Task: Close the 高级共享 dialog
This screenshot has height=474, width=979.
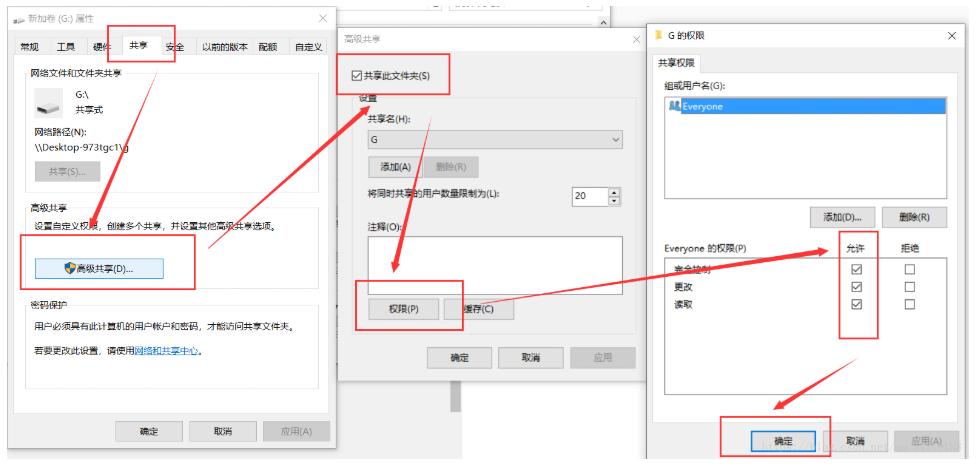Action: tap(636, 39)
